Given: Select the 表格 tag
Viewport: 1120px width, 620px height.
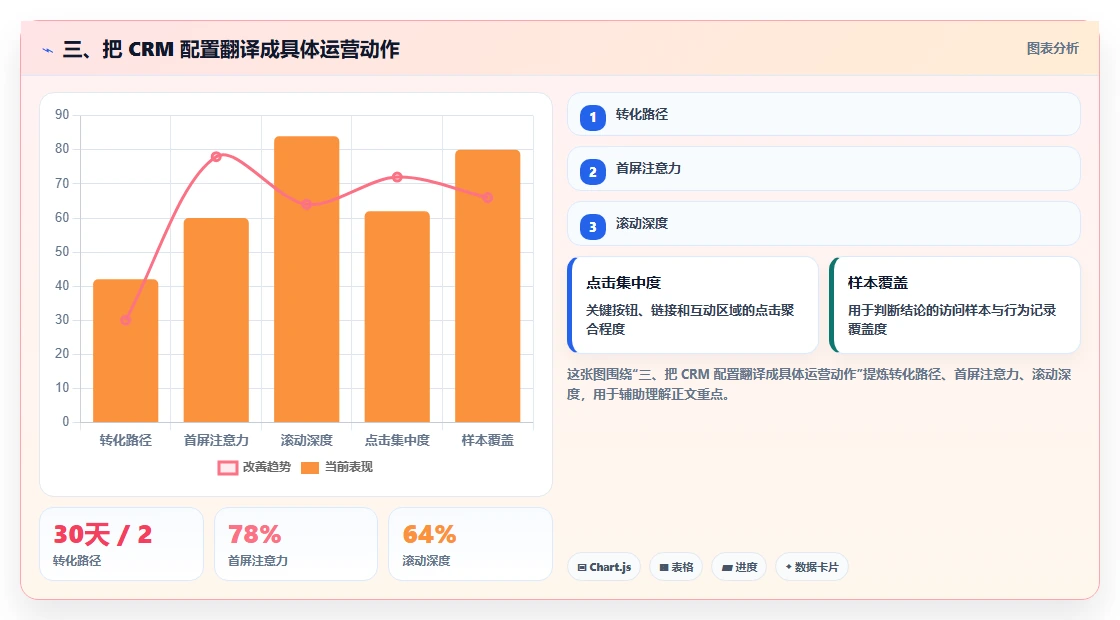Looking at the screenshot, I should tap(676, 567).
